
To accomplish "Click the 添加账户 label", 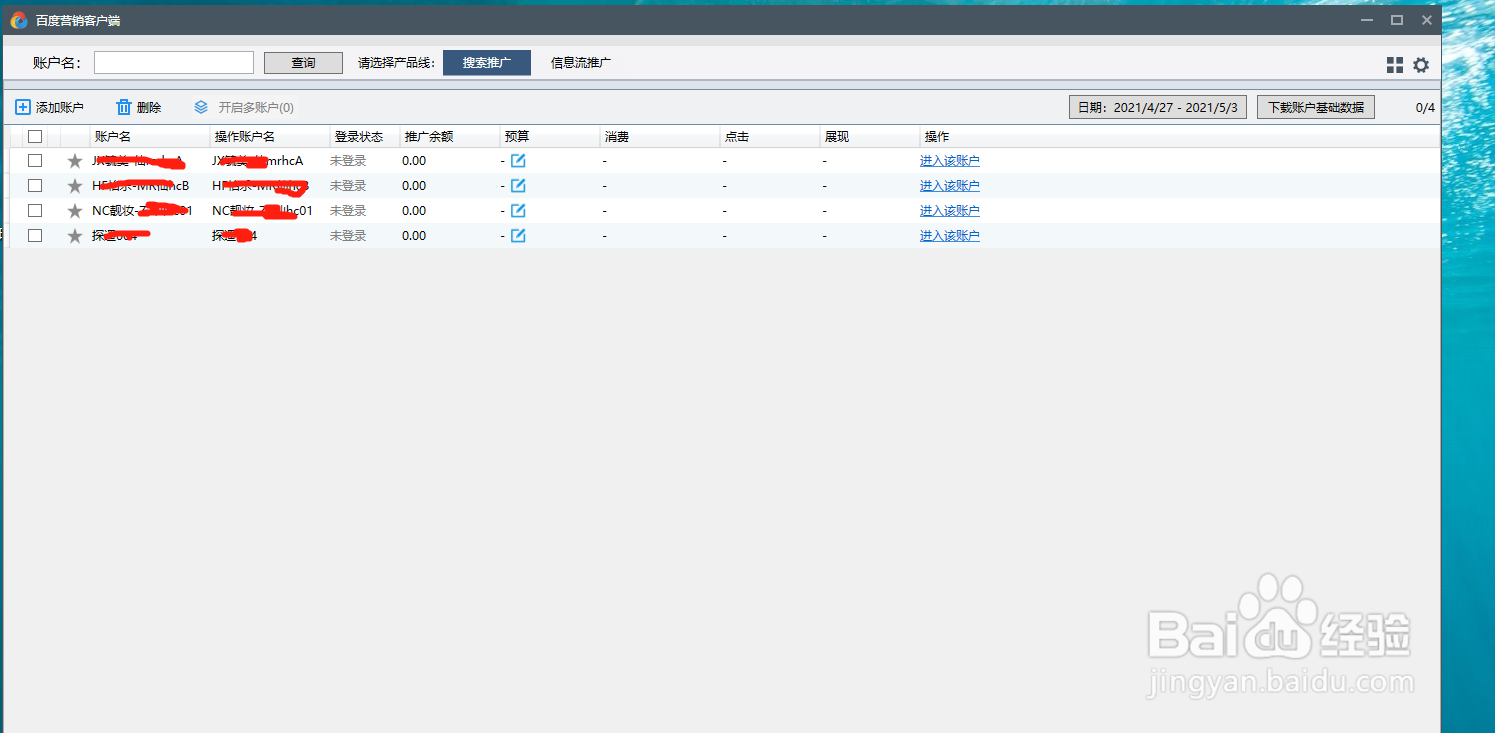I will click(x=60, y=107).
